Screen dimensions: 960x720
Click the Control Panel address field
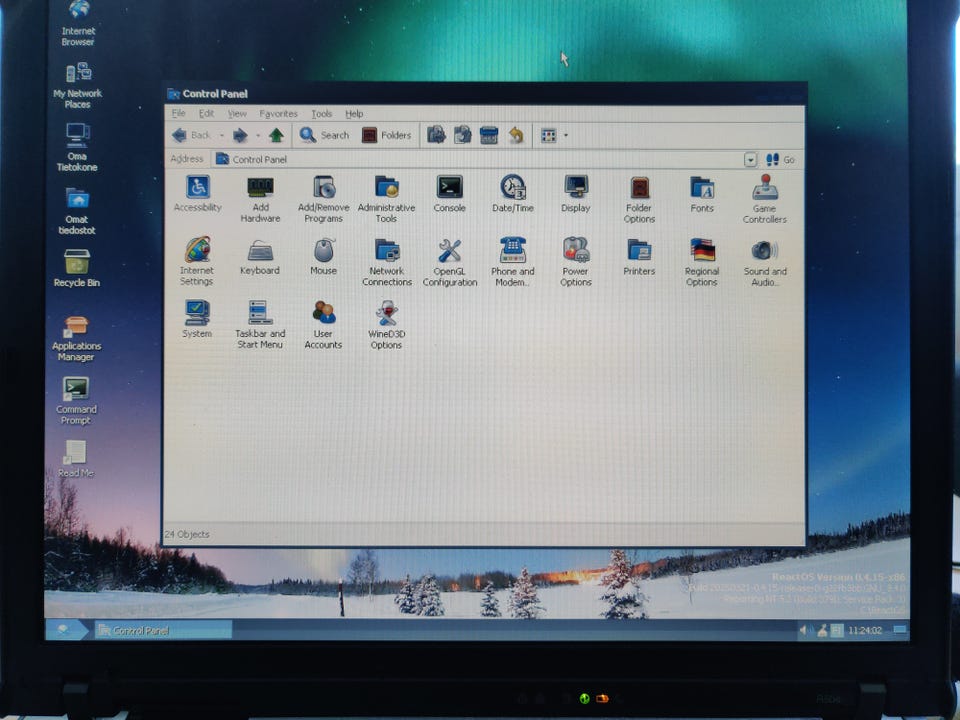(480, 160)
